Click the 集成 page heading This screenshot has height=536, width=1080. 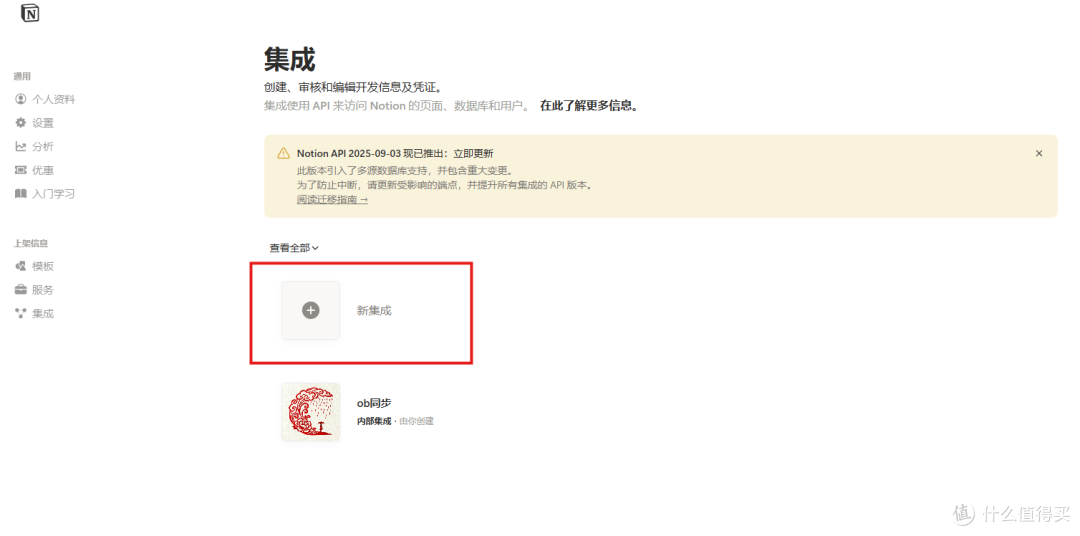[289, 60]
